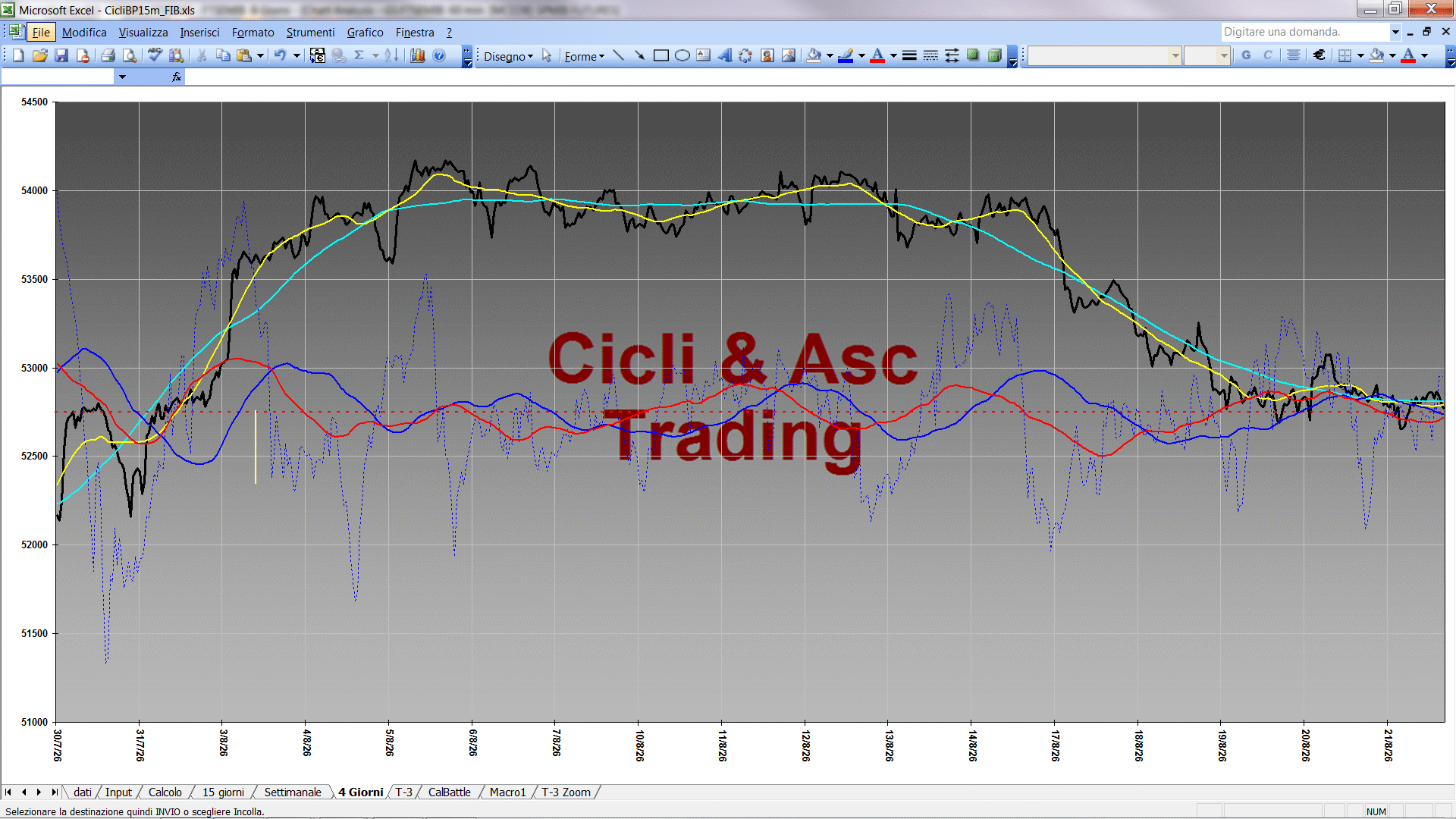
Task: Toggle Italic (C) formatting
Action: pyautogui.click(x=1267, y=55)
